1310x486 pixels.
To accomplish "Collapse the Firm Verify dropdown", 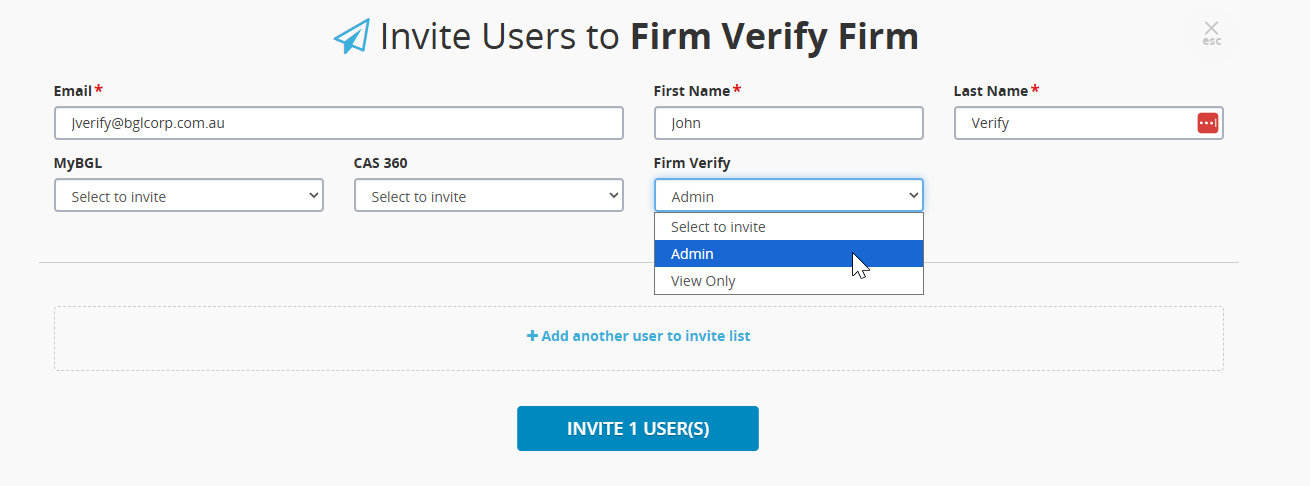I will [x=789, y=196].
